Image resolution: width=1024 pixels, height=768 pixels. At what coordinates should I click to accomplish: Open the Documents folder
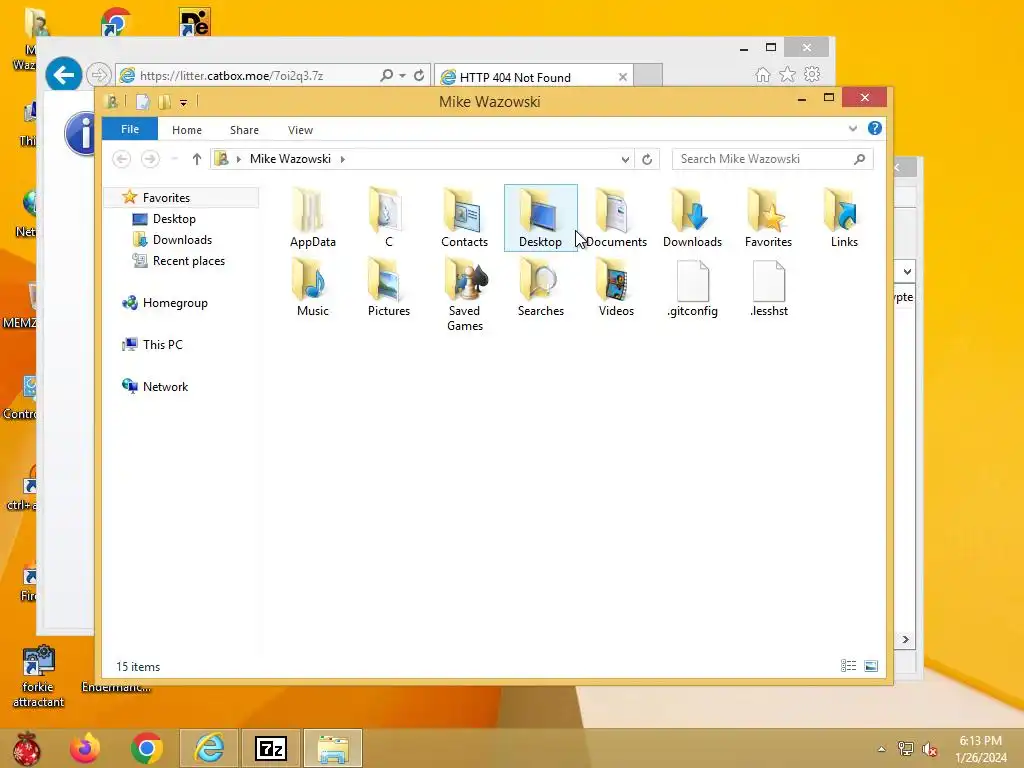(x=616, y=217)
